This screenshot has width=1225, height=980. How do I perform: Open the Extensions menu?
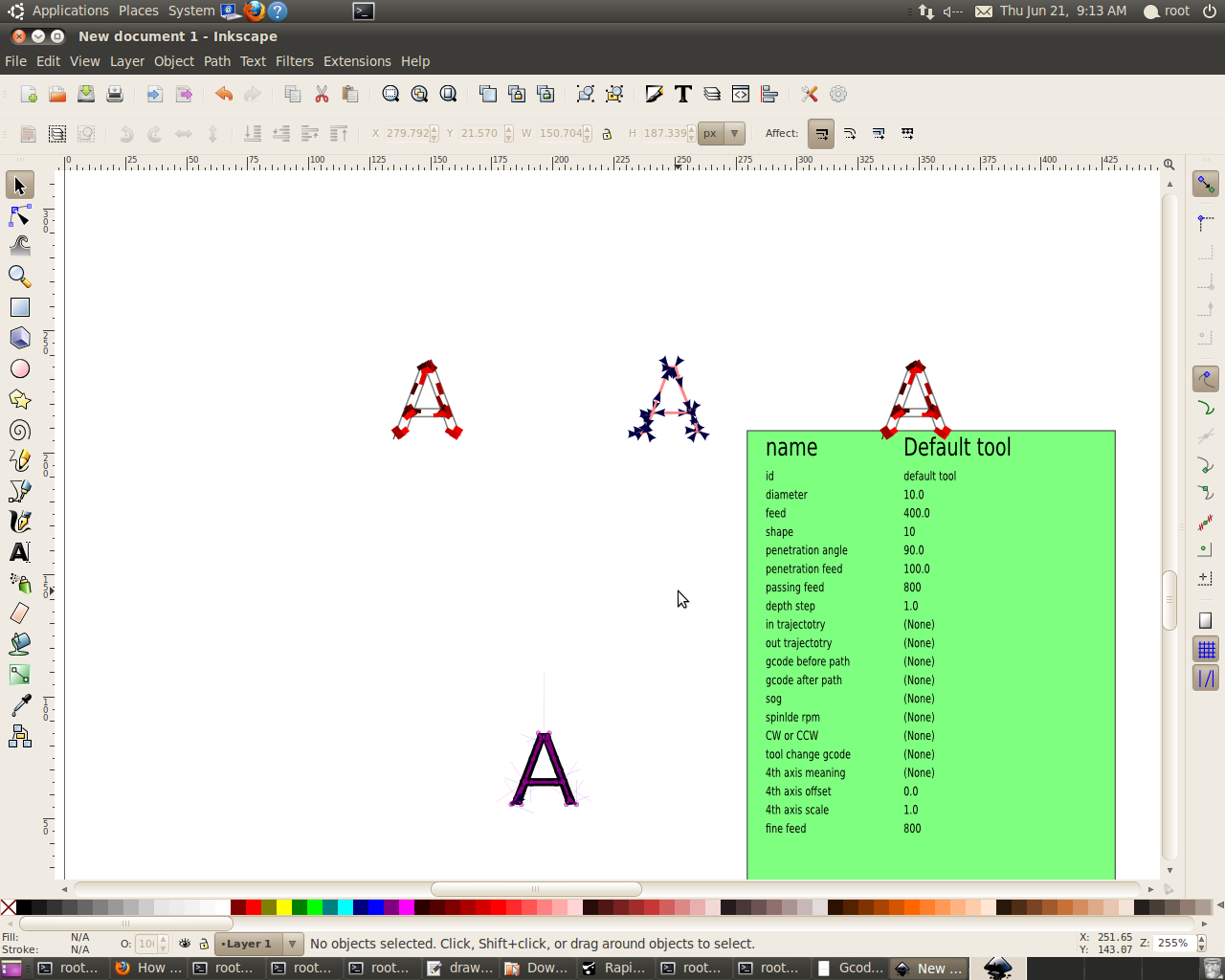(x=357, y=61)
